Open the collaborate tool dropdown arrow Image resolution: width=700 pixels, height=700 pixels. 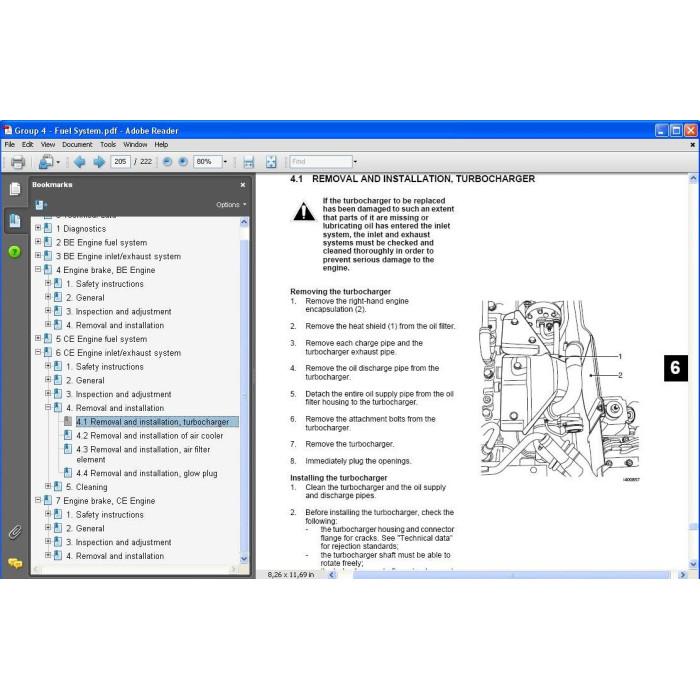(58, 162)
